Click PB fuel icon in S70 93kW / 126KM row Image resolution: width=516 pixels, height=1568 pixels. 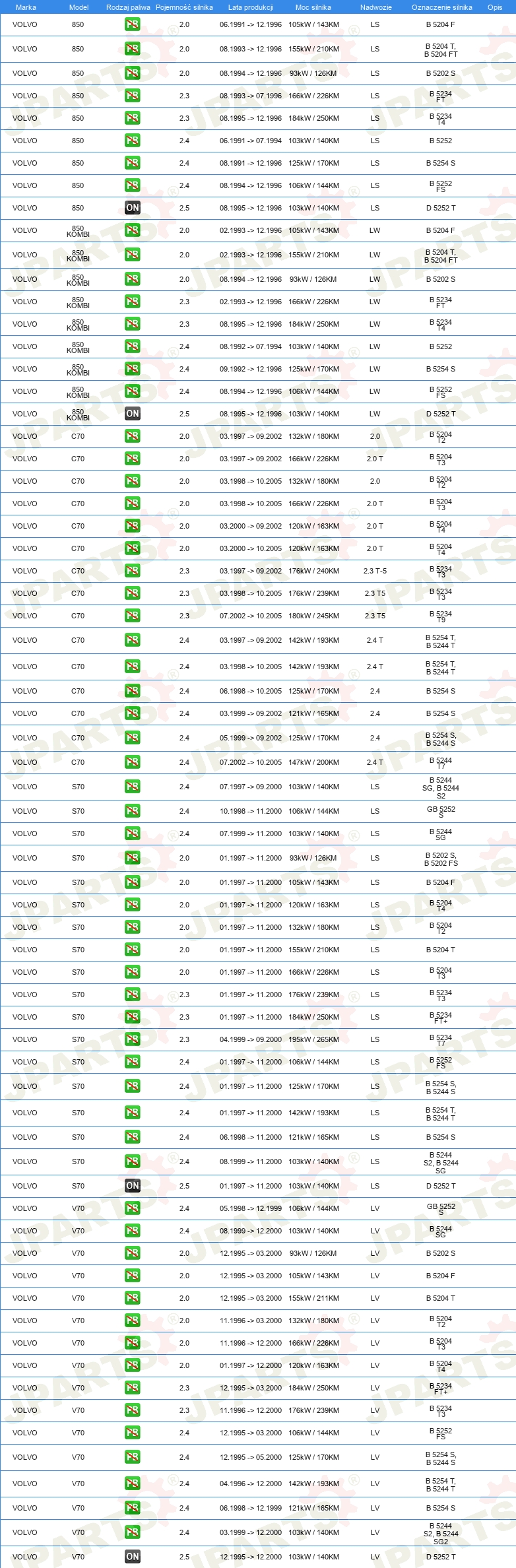coord(132,858)
